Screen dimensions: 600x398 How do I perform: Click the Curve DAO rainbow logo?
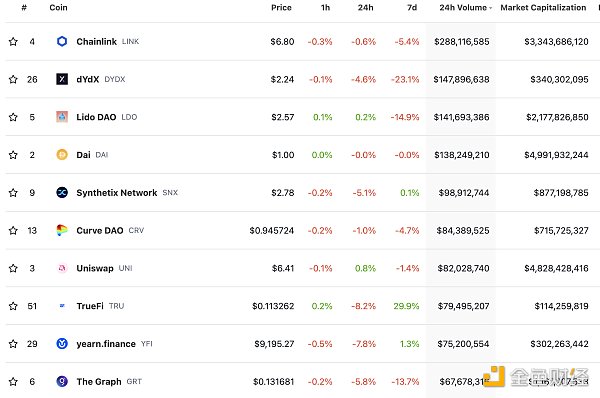pos(62,230)
